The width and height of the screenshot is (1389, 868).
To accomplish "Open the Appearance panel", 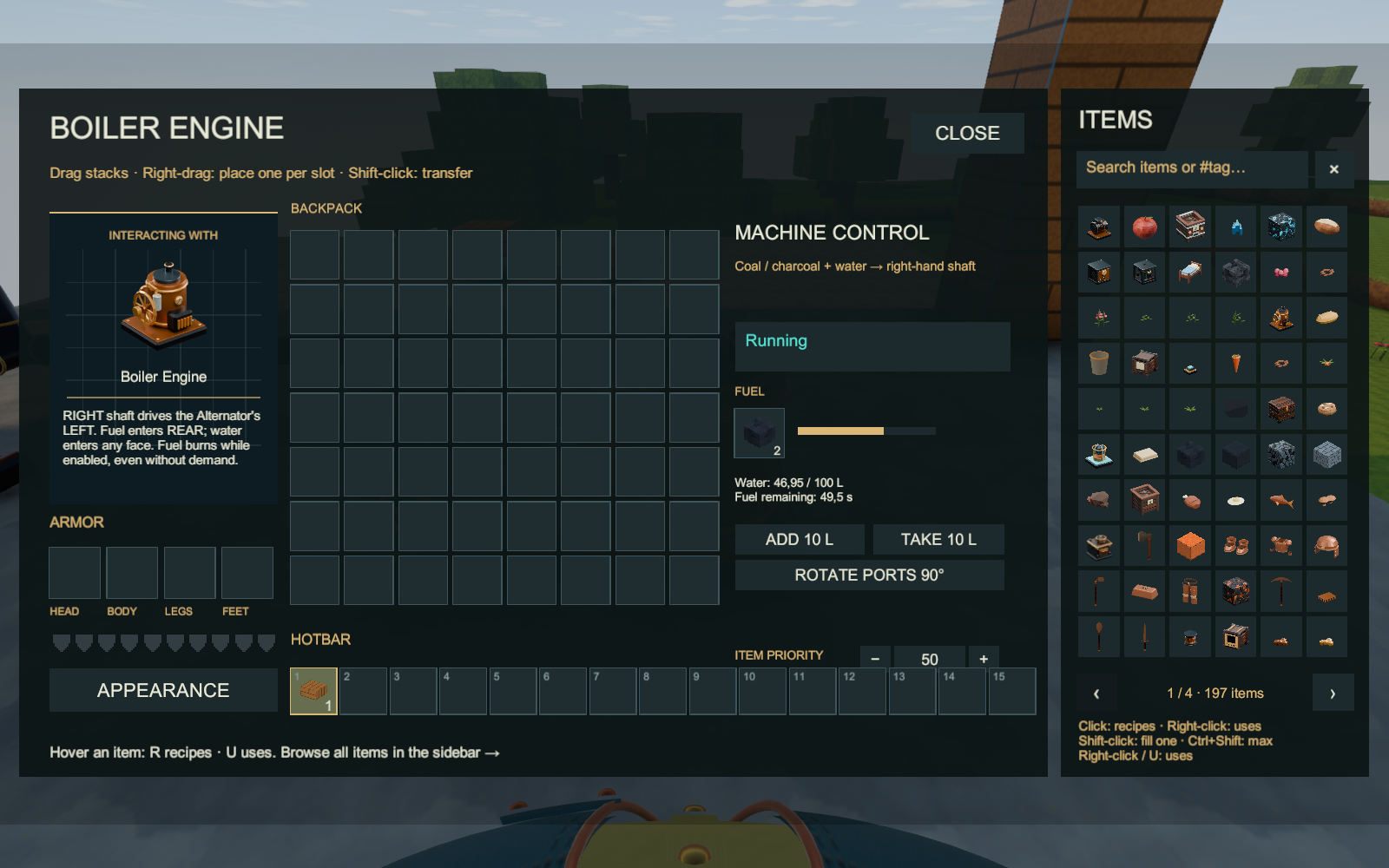I will tap(163, 690).
